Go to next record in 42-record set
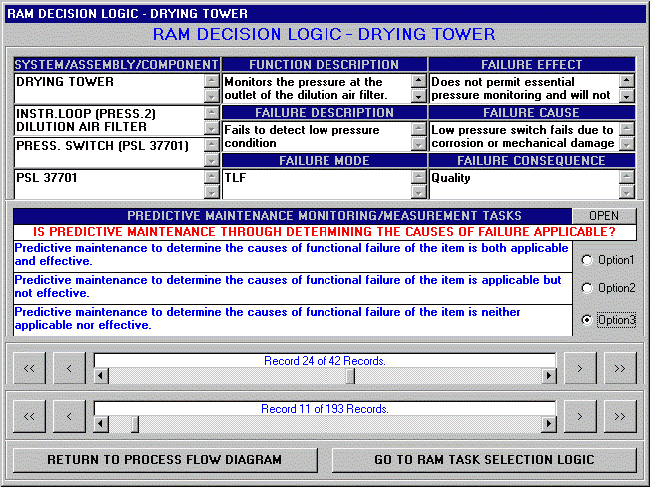650x487 pixels. point(580,368)
